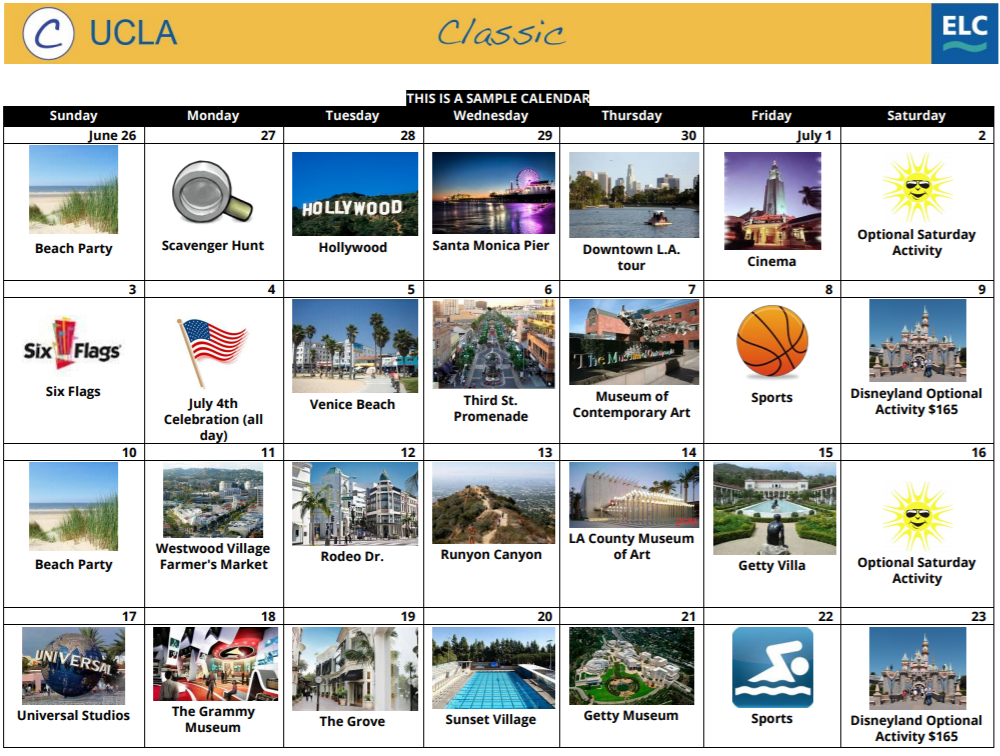Click the sun icon on July 16

click(x=917, y=516)
